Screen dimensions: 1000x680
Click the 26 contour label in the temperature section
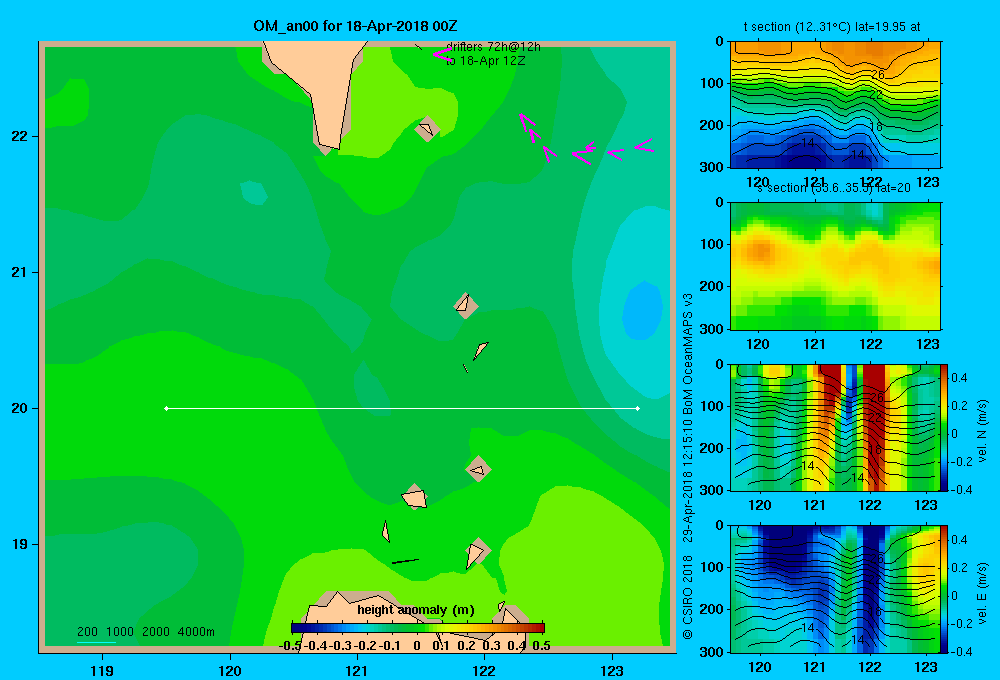[878, 75]
